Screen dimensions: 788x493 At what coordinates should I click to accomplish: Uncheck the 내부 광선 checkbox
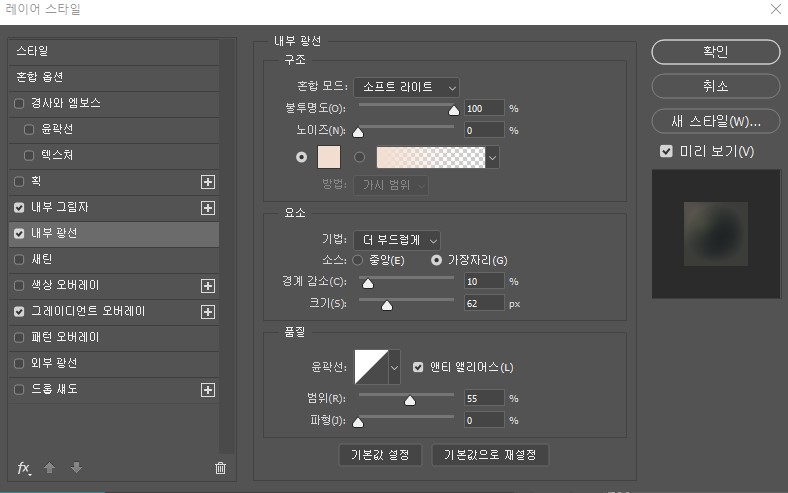click(19, 234)
